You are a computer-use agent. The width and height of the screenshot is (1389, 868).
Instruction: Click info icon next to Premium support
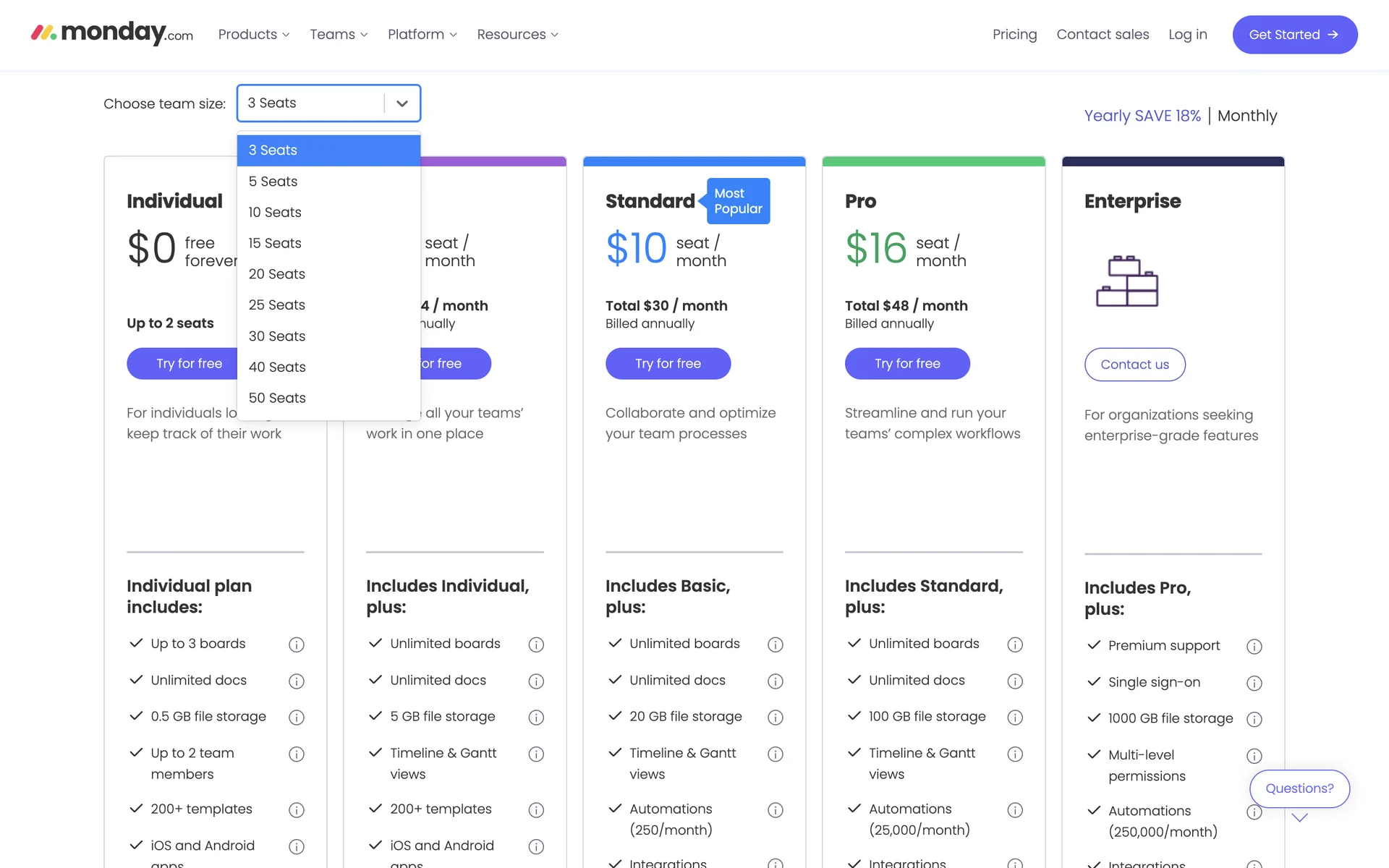click(x=1254, y=647)
